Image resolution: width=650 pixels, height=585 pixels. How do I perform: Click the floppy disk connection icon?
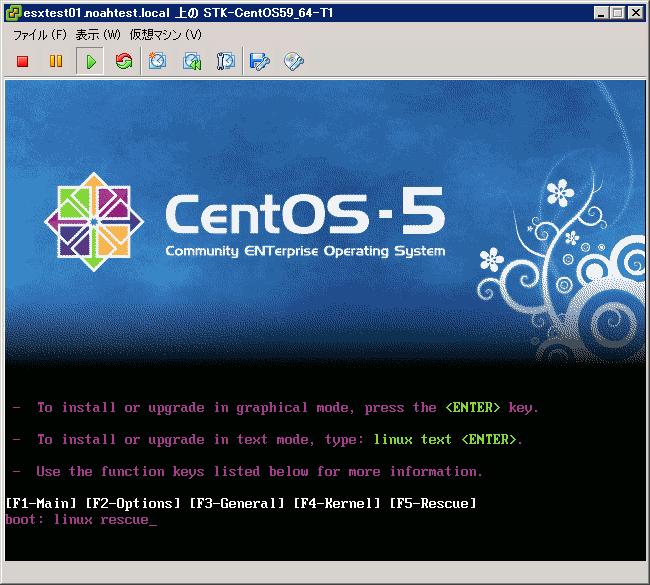260,61
